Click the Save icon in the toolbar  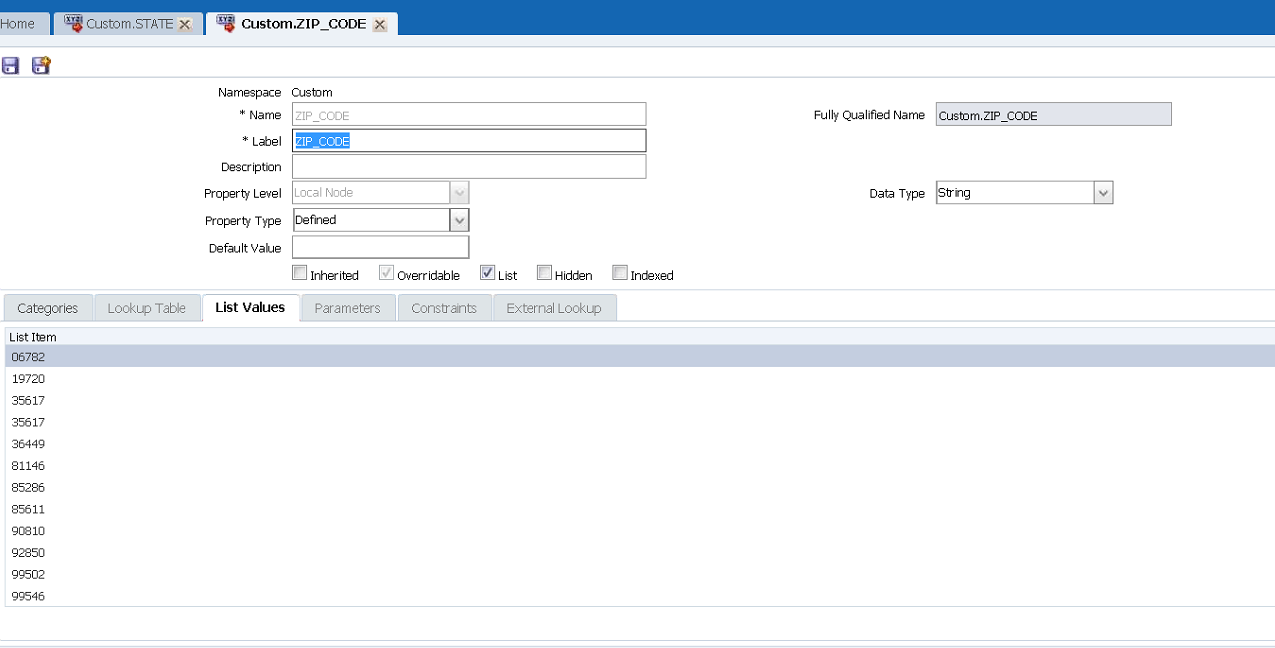11,66
